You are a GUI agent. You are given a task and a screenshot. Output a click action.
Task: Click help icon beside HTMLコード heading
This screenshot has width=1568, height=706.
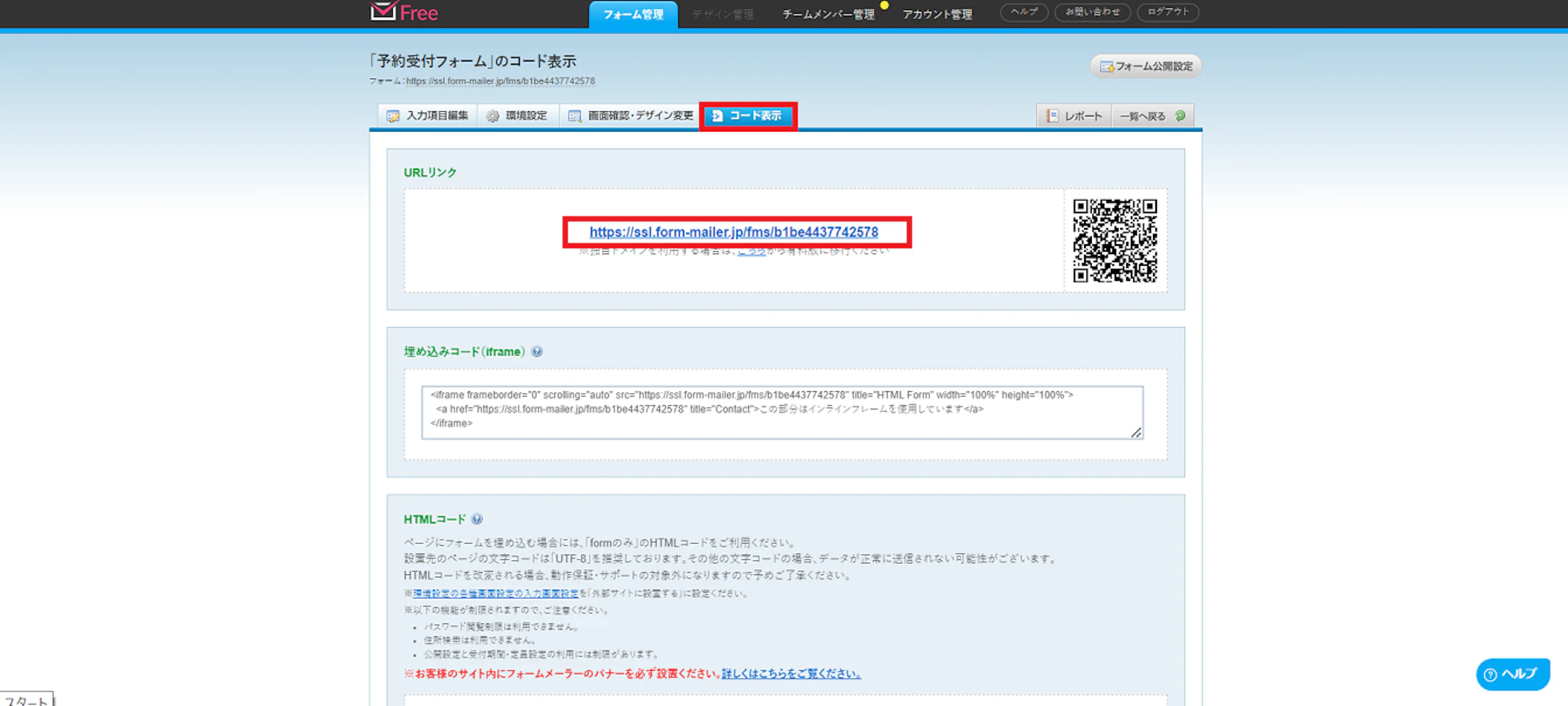tap(477, 519)
